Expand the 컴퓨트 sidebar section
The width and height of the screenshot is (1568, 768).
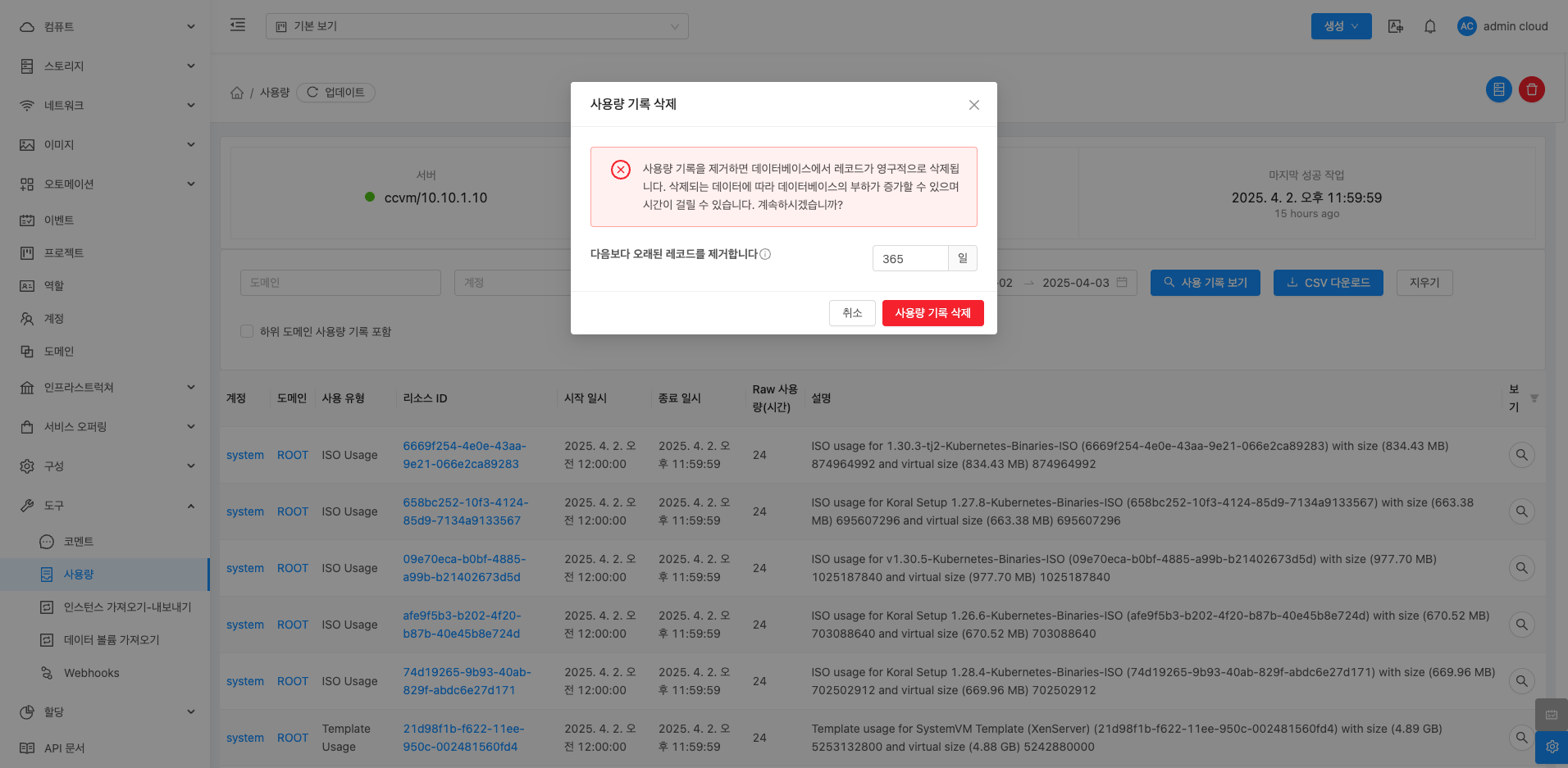click(105, 26)
